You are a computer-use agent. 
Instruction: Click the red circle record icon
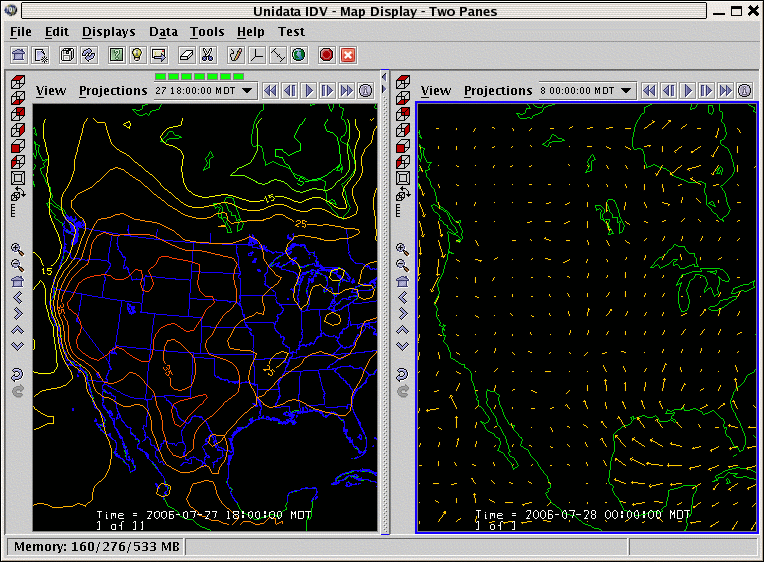pyautogui.click(x=326, y=54)
